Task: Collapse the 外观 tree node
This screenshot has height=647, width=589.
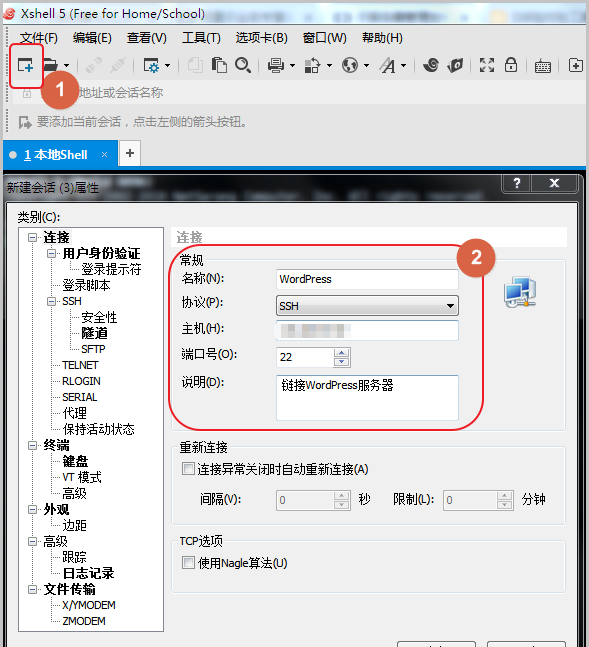Action: (x=32, y=510)
